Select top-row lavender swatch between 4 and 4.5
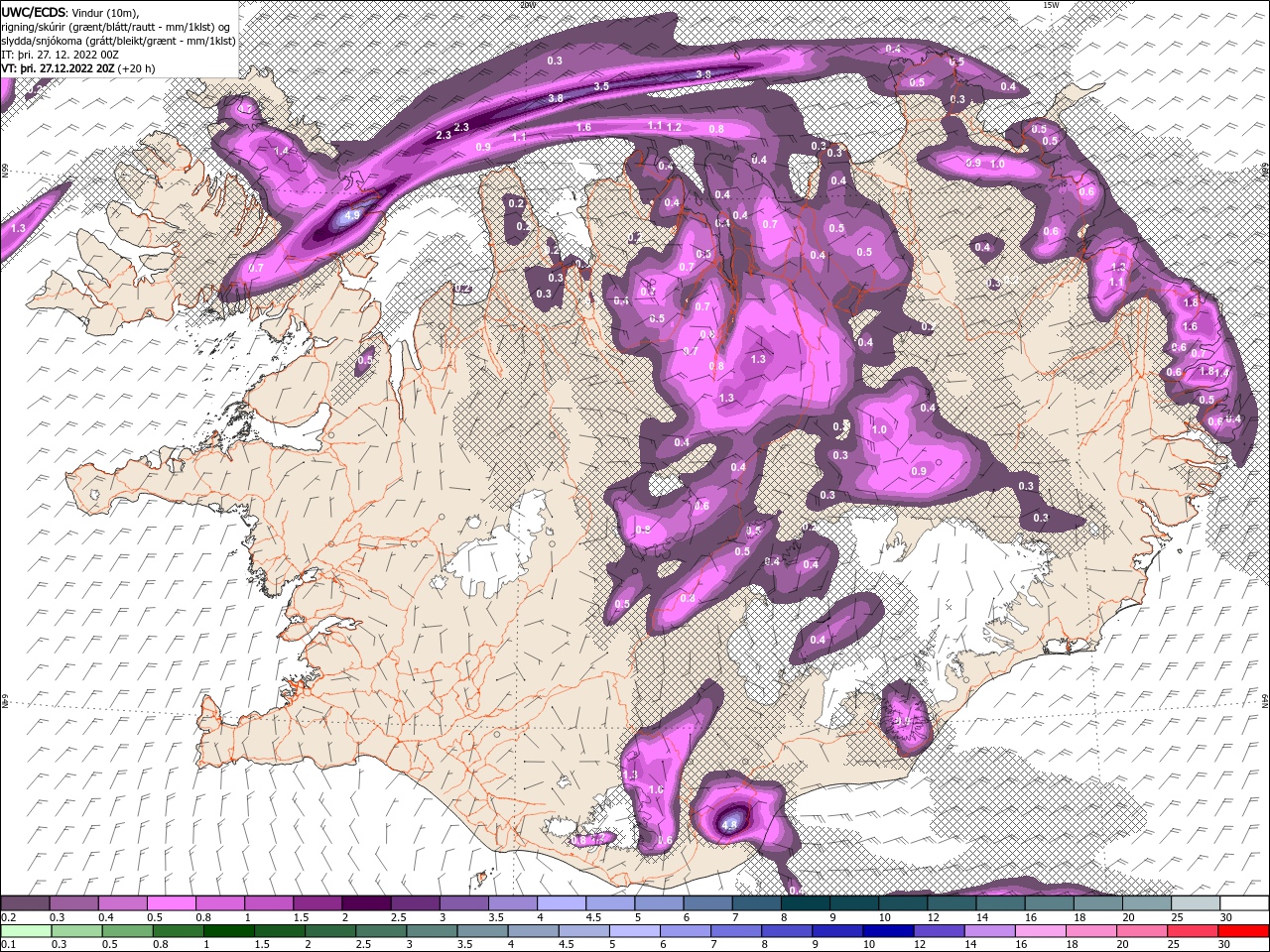1270x952 pixels. point(562,903)
